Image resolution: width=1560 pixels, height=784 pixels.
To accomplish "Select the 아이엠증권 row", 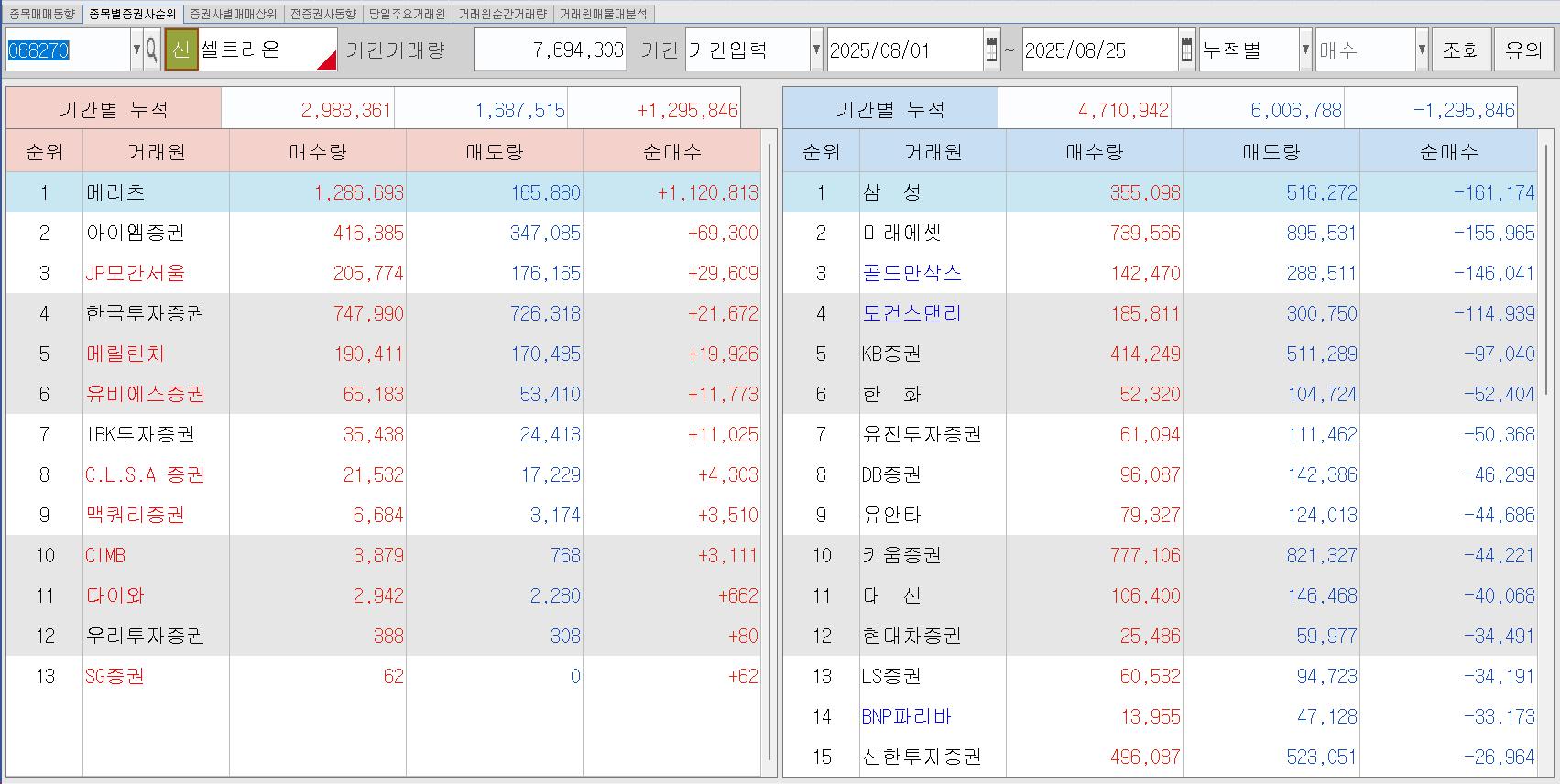I will pyautogui.click(x=383, y=233).
